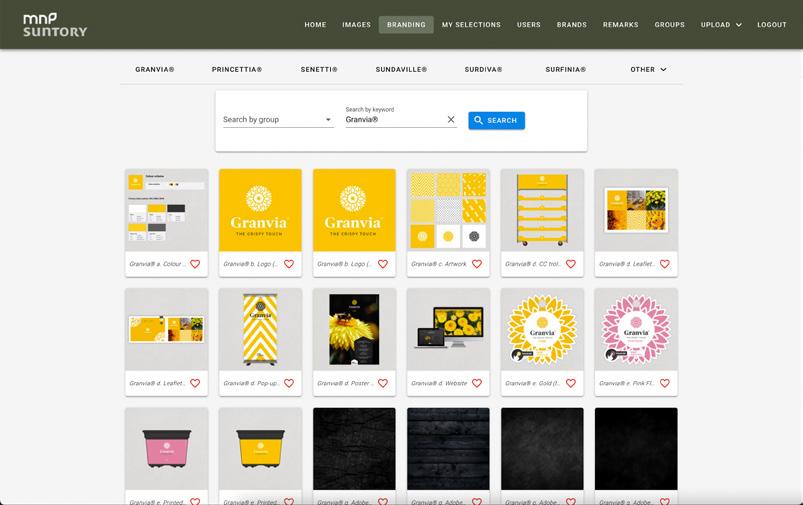Click the 'Granvia® d. Website' card title
Image resolution: width=803 pixels, height=505 pixels.
point(439,383)
